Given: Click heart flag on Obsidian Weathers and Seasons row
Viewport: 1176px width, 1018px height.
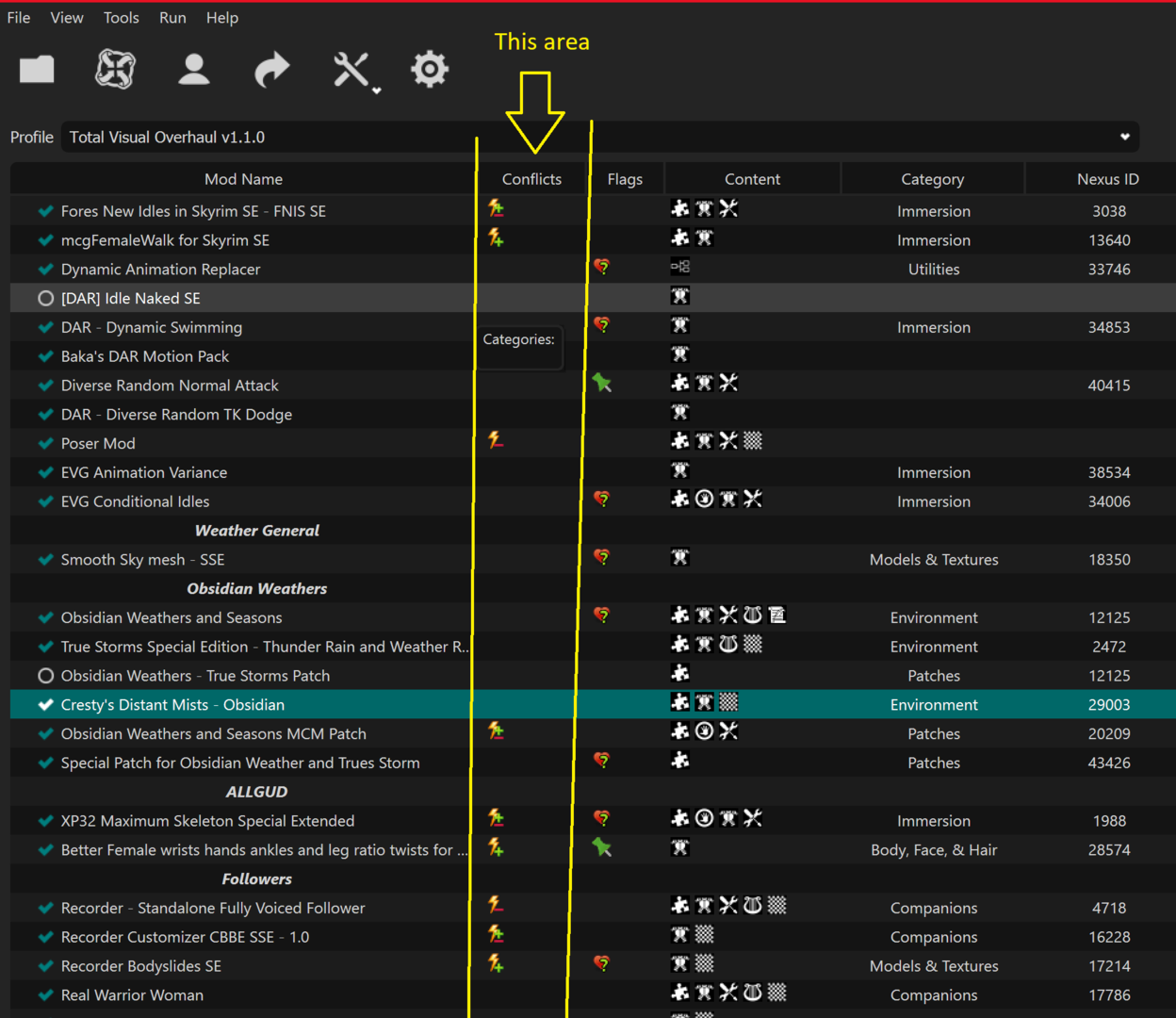Looking at the screenshot, I should click(x=601, y=616).
